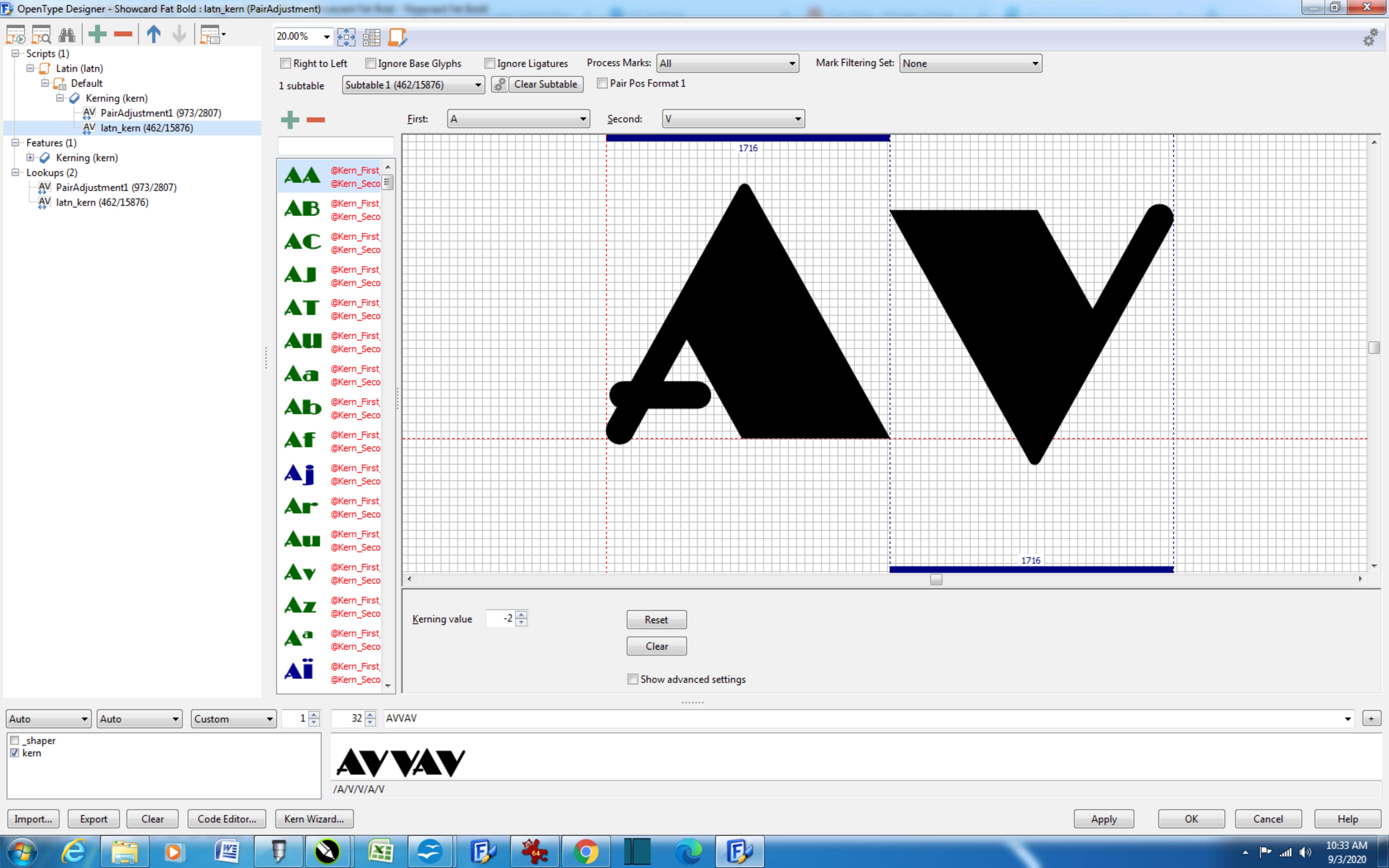Enable Pair Pos Format 1 checkbox
This screenshot has height=868, width=1389.
[602, 83]
